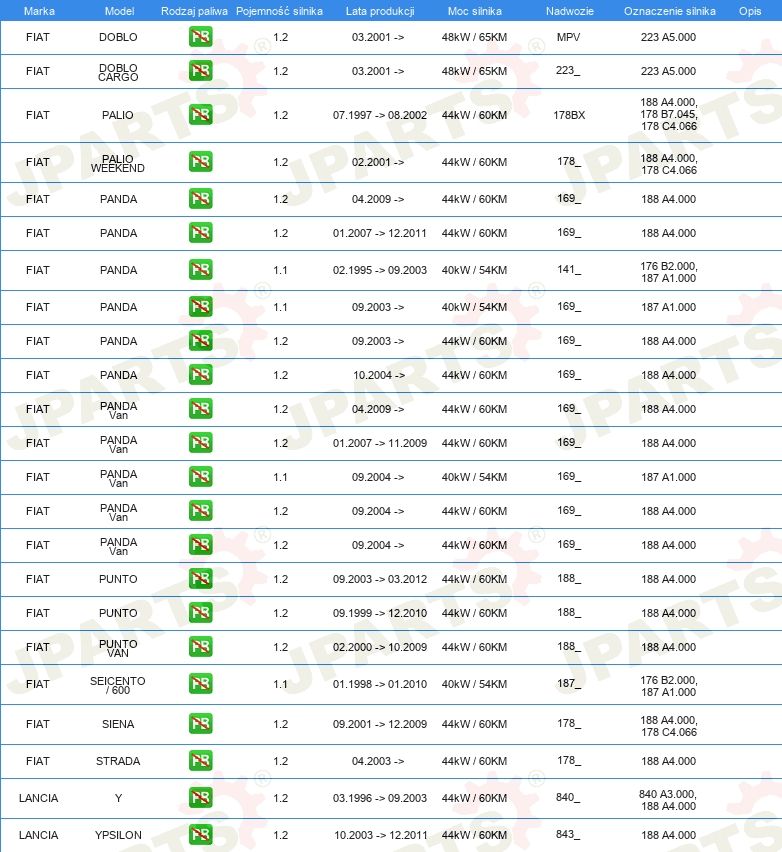Click engine size 1.1 in the PANDA 141_ row
The width and height of the screenshot is (782, 852).
(280, 270)
